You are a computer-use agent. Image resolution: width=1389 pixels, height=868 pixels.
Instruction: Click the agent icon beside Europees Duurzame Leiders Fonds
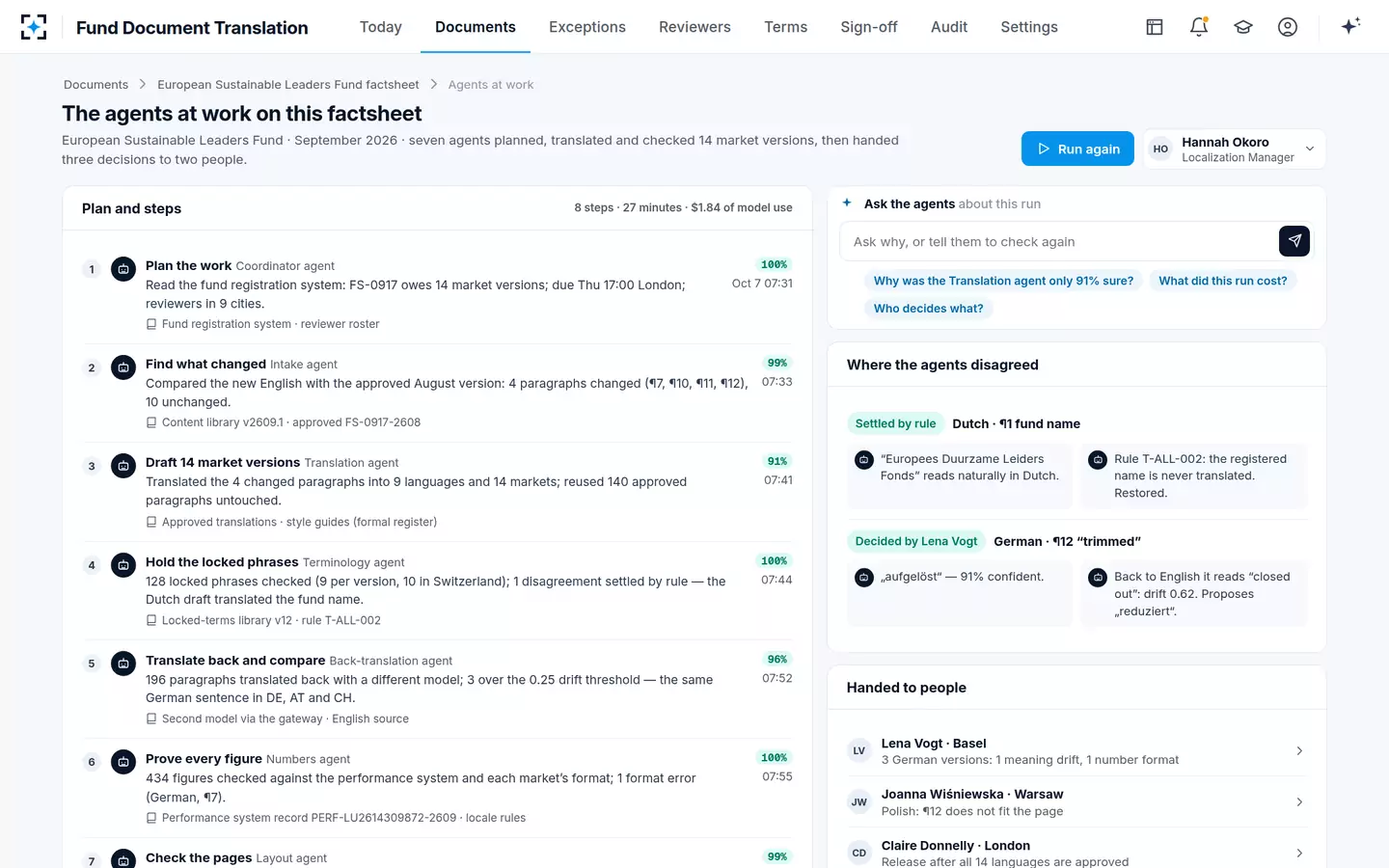pyautogui.click(x=864, y=460)
